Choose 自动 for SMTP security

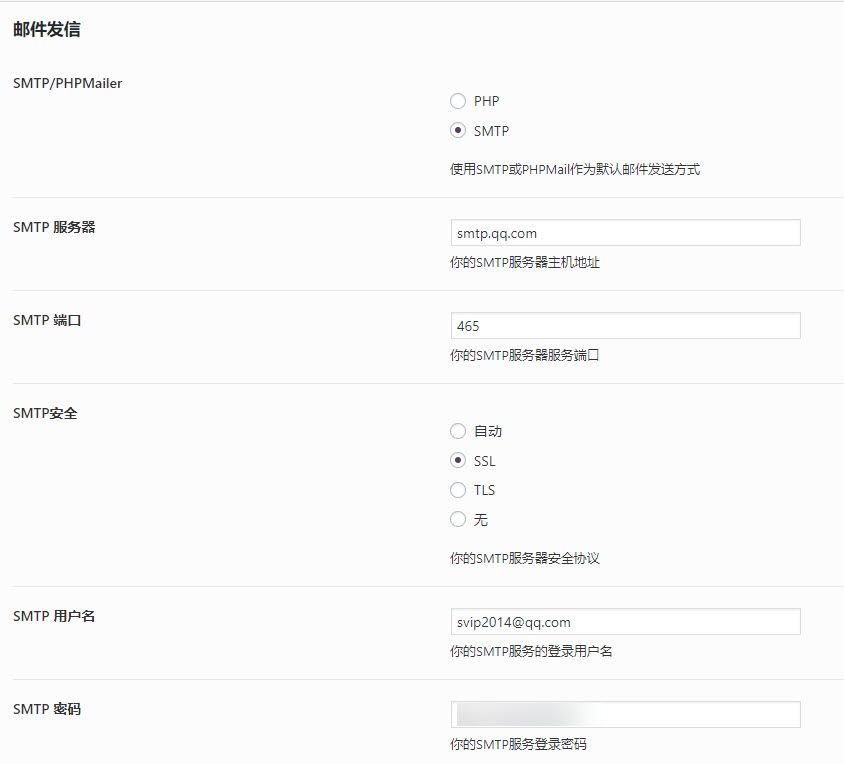pyautogui.click(x=458, y=432)
